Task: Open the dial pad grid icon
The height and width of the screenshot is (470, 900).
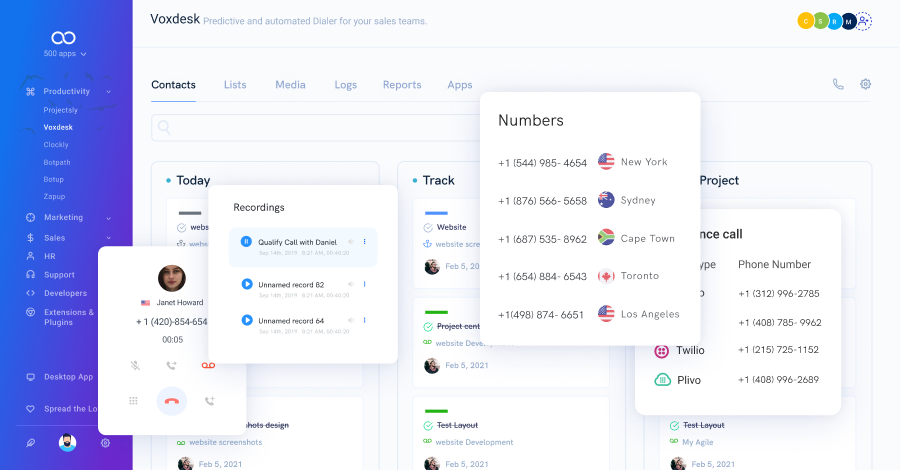Action: (133, 401)
